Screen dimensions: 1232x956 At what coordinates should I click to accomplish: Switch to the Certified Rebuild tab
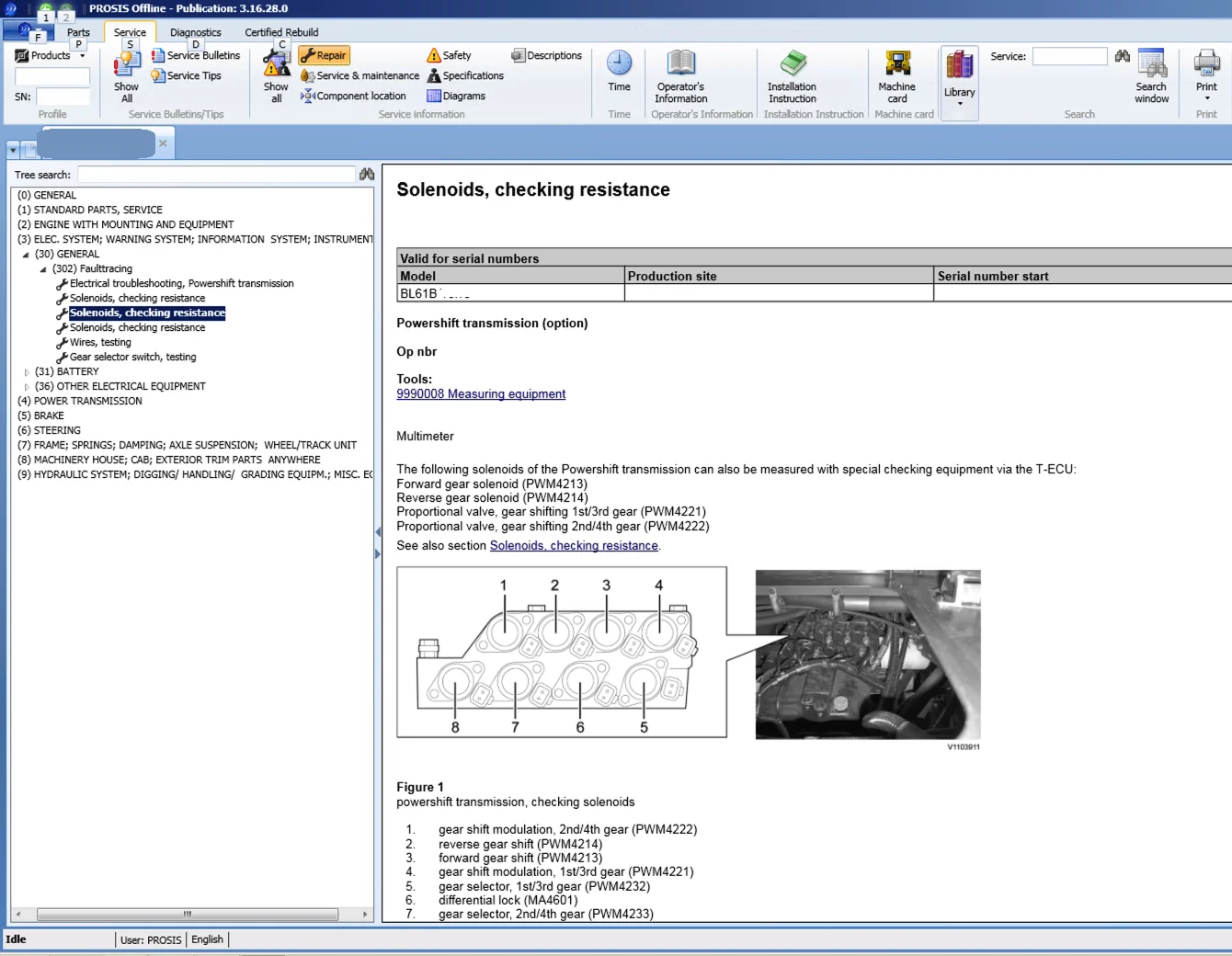pyautogui.click(x=281, y=32)
